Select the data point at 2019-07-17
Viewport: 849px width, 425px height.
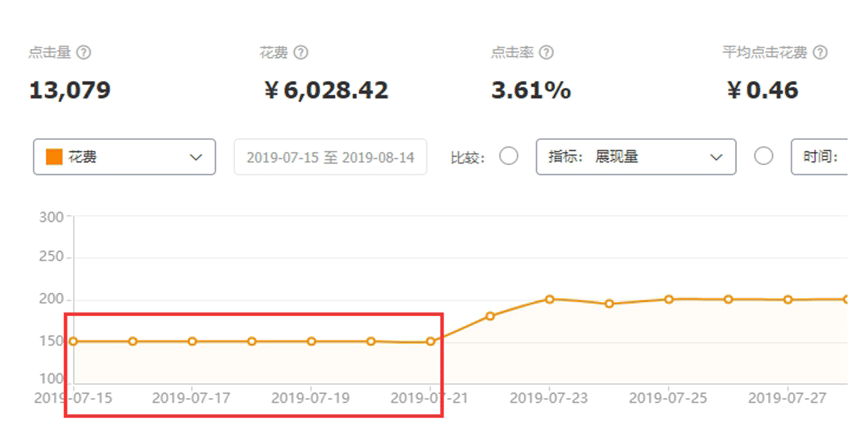pyautogui.click(x=192, y=341)
